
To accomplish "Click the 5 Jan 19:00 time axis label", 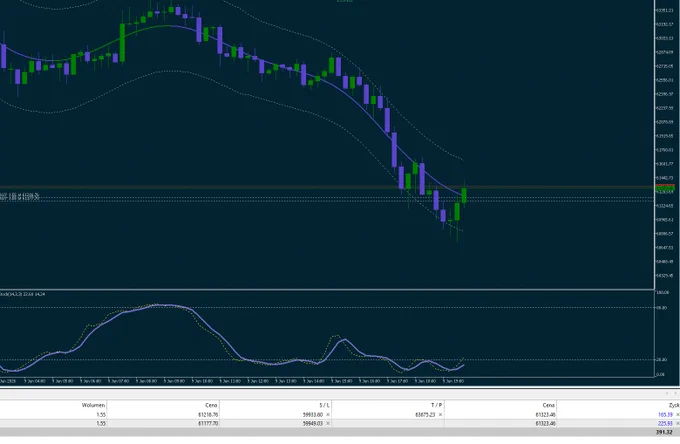I will (453, 381).
